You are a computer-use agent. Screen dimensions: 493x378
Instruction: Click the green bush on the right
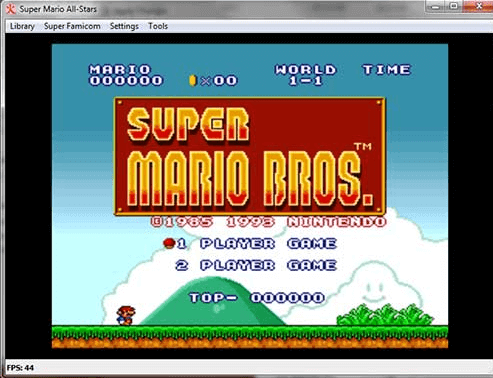click(x=385, y=315)
